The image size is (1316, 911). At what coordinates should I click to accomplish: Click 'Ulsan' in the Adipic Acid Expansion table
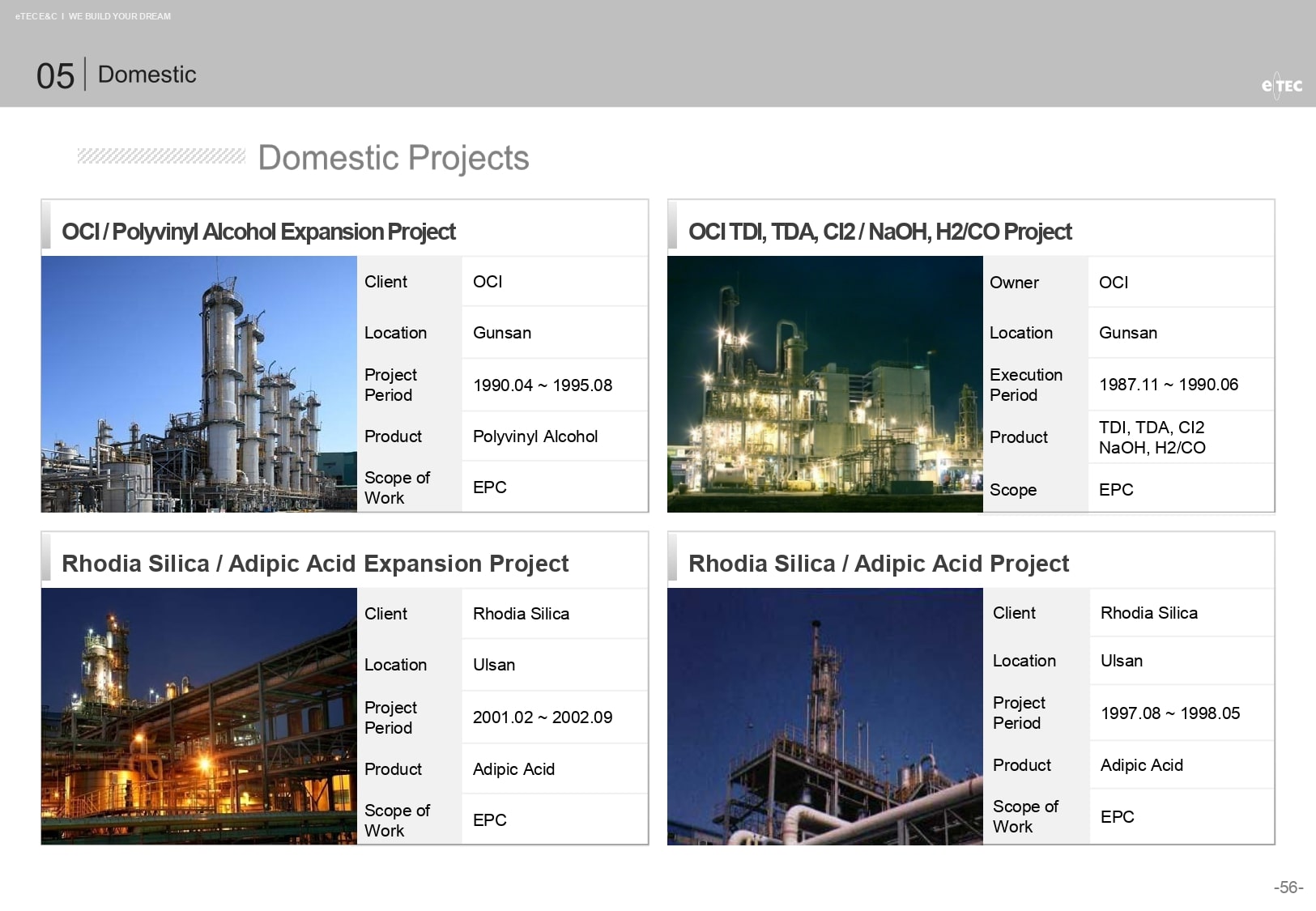[494, 665]
